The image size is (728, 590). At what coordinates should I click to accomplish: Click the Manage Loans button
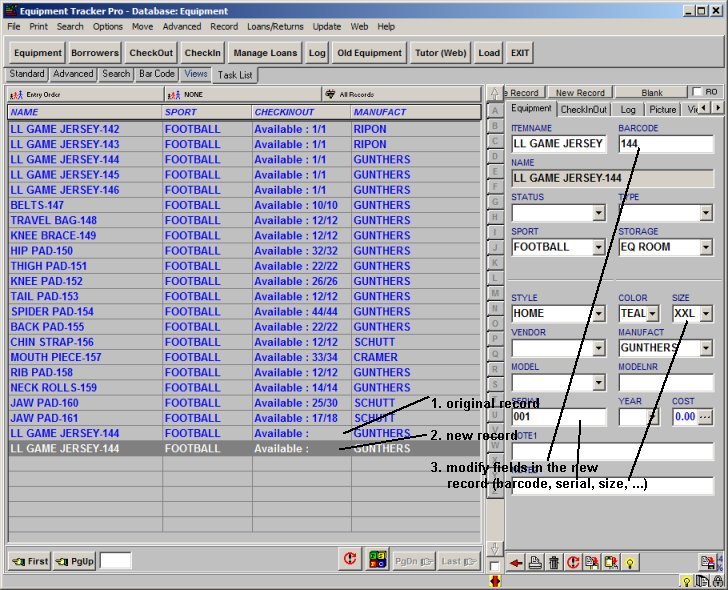pos(264,53)
